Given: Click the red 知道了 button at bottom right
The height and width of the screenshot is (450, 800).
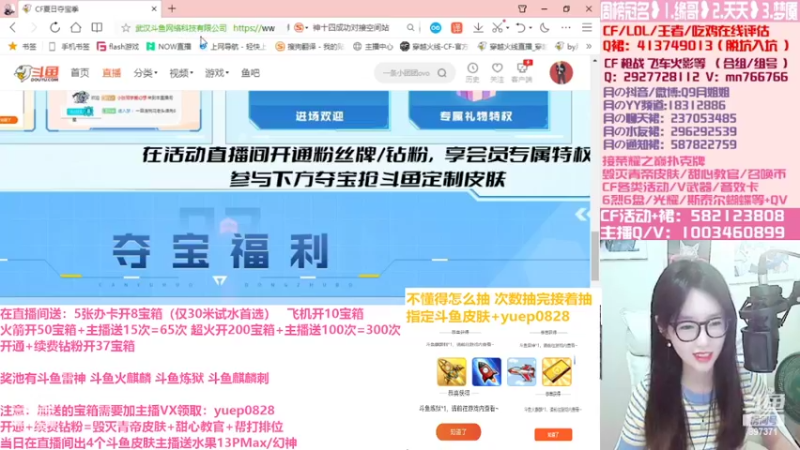Looking at the screenshot, I should 553,434.
